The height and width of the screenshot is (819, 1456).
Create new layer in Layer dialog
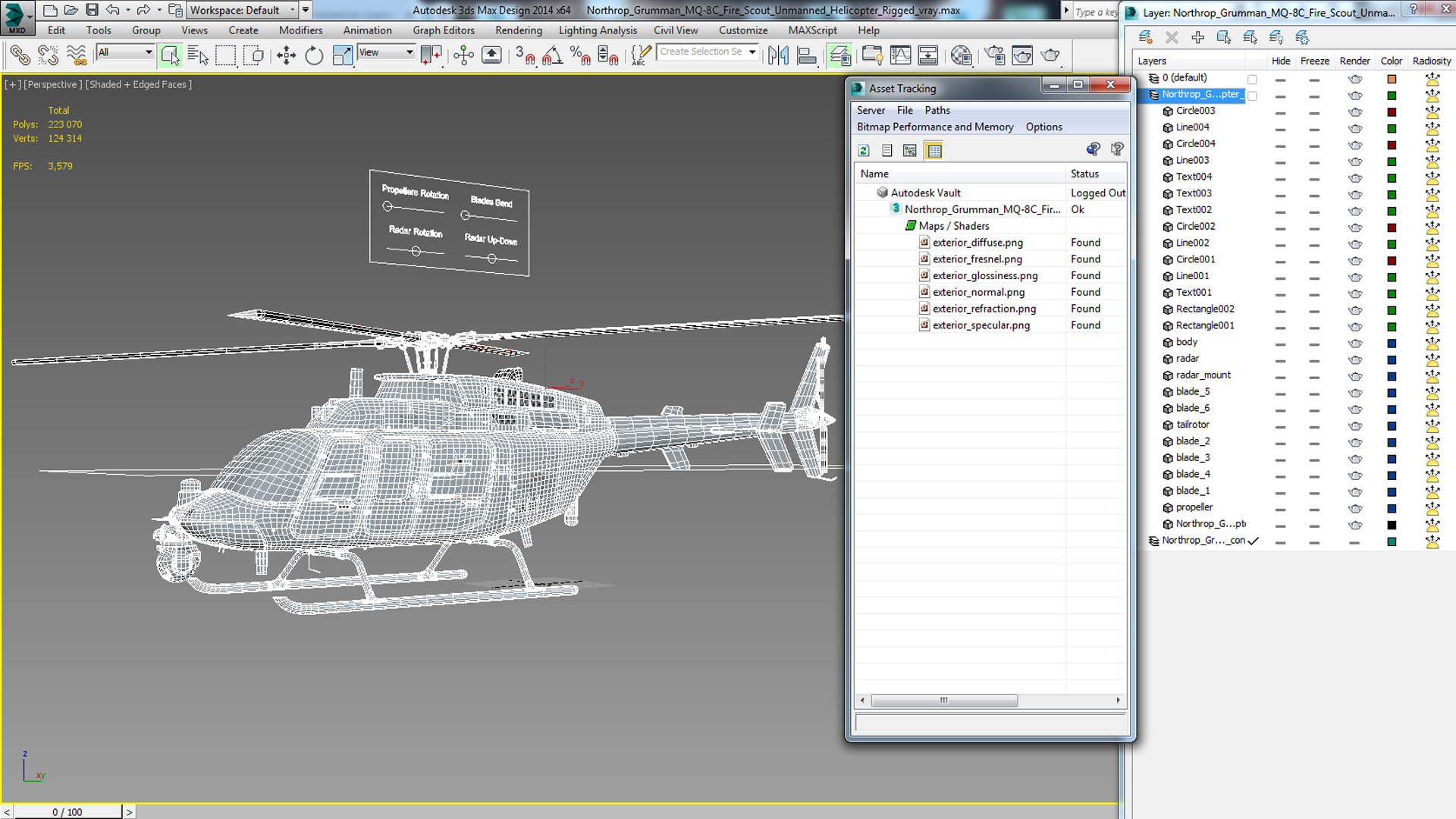click(1145, 37)
